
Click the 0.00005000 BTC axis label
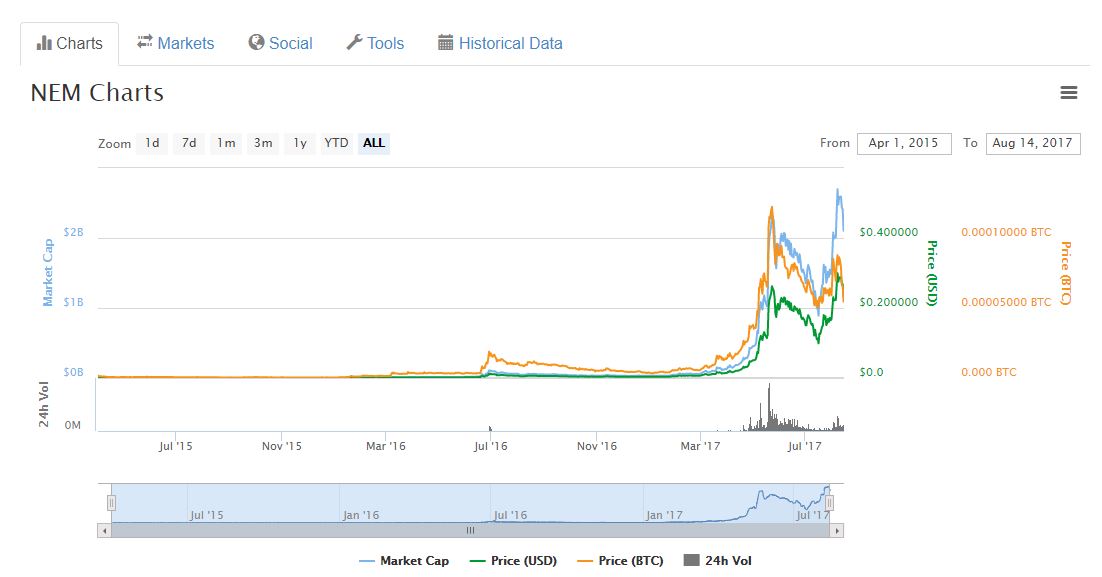(1006, 302)
